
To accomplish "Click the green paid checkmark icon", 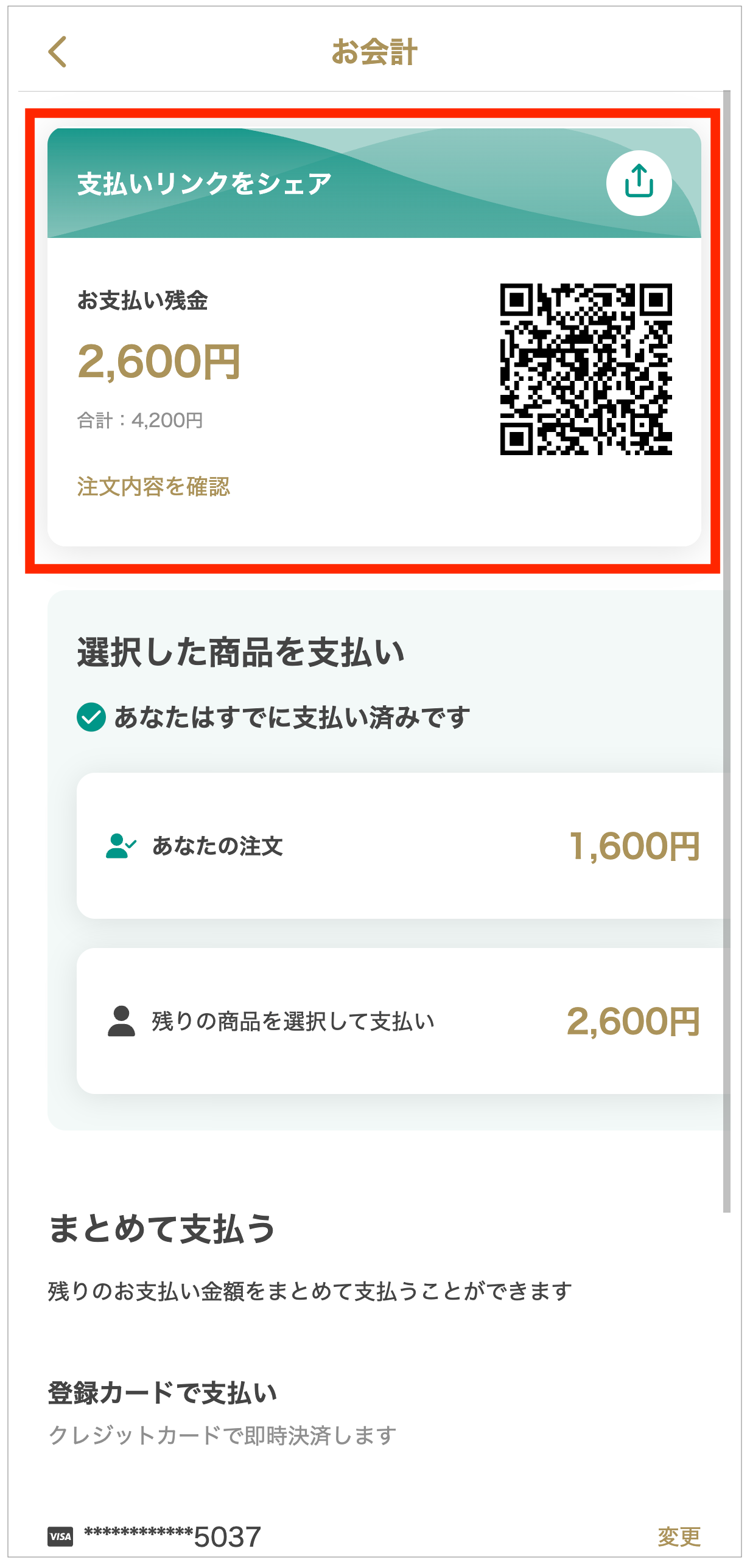I will (x=91, y=717).
